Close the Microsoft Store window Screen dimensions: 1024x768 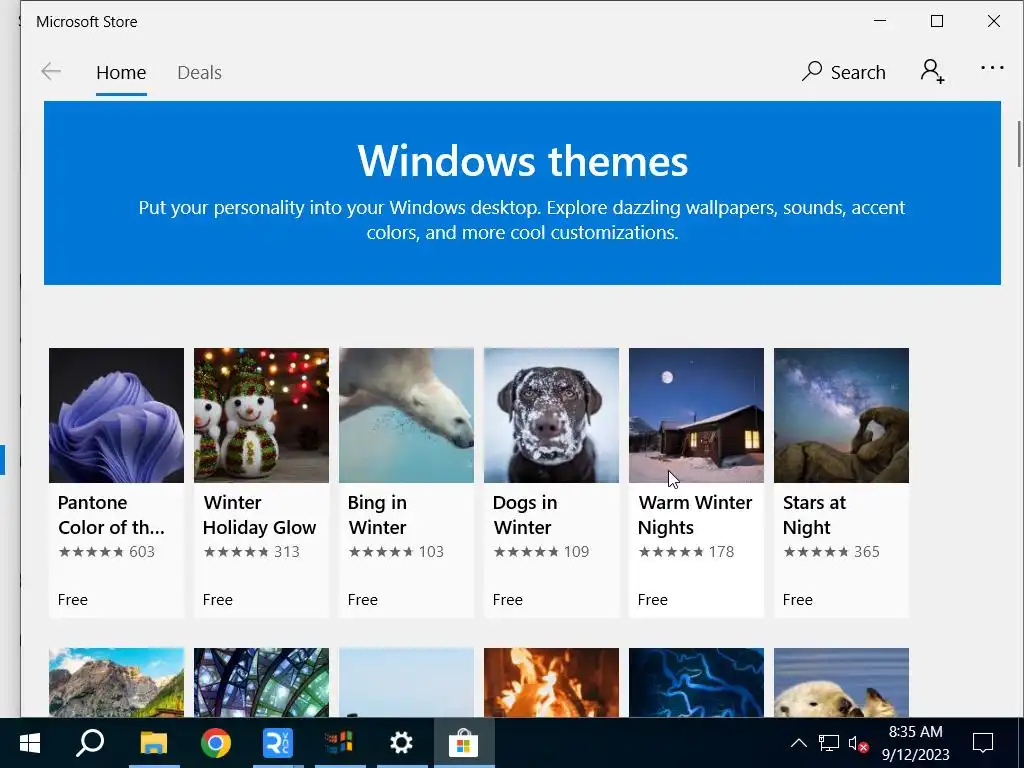[993, 21]
